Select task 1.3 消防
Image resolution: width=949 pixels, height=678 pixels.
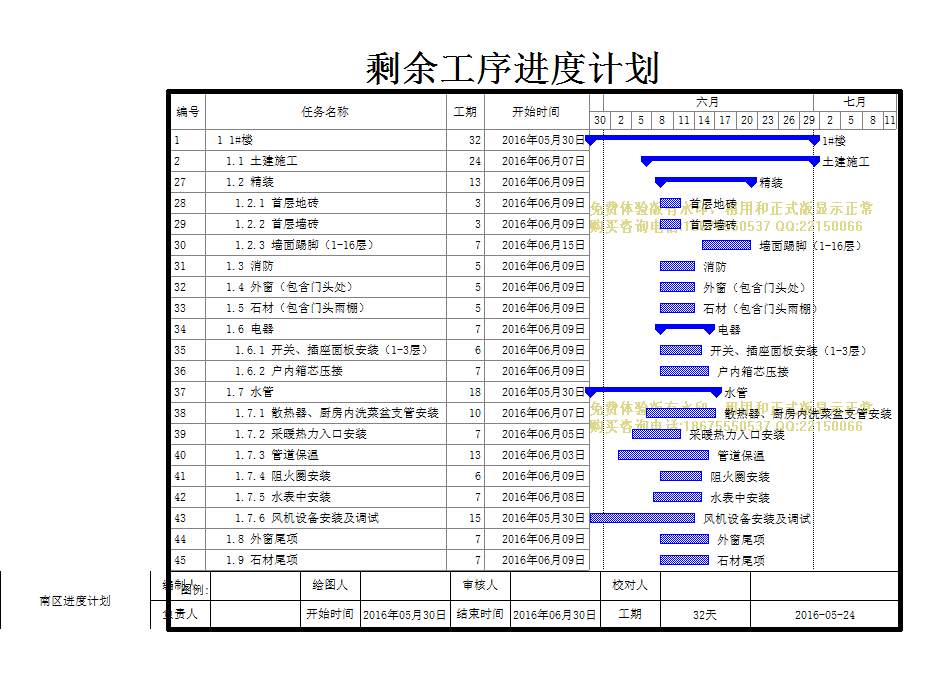[379, 266]
